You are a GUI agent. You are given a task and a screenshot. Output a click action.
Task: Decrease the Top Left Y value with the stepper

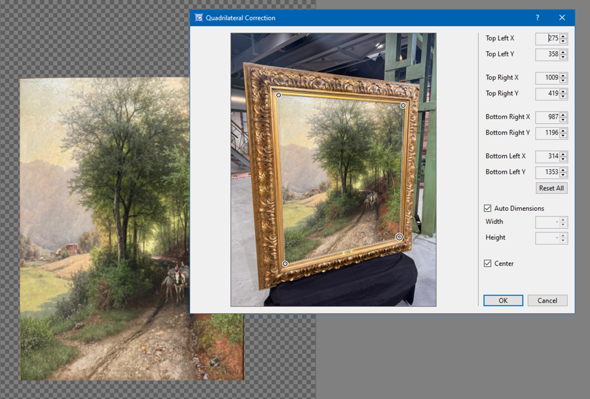click(563, 56)
